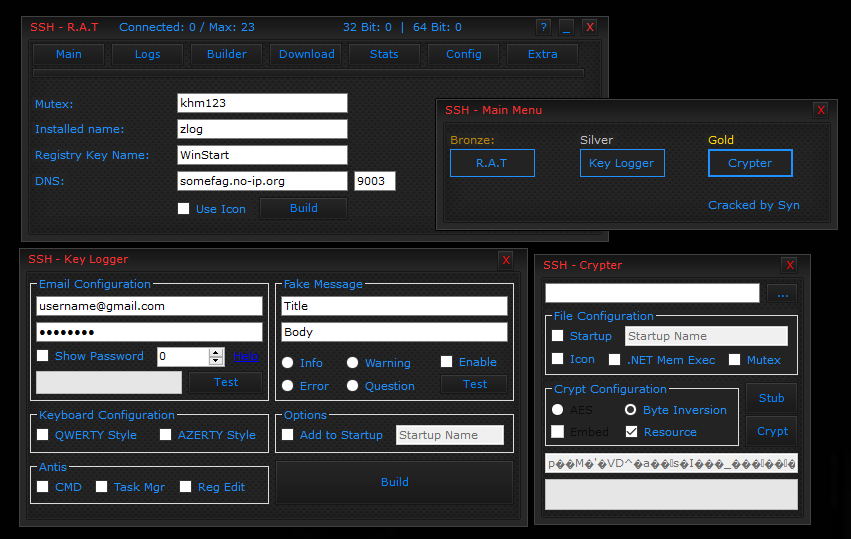
Task: Open the Logs tab
Action: pos(148,54)
